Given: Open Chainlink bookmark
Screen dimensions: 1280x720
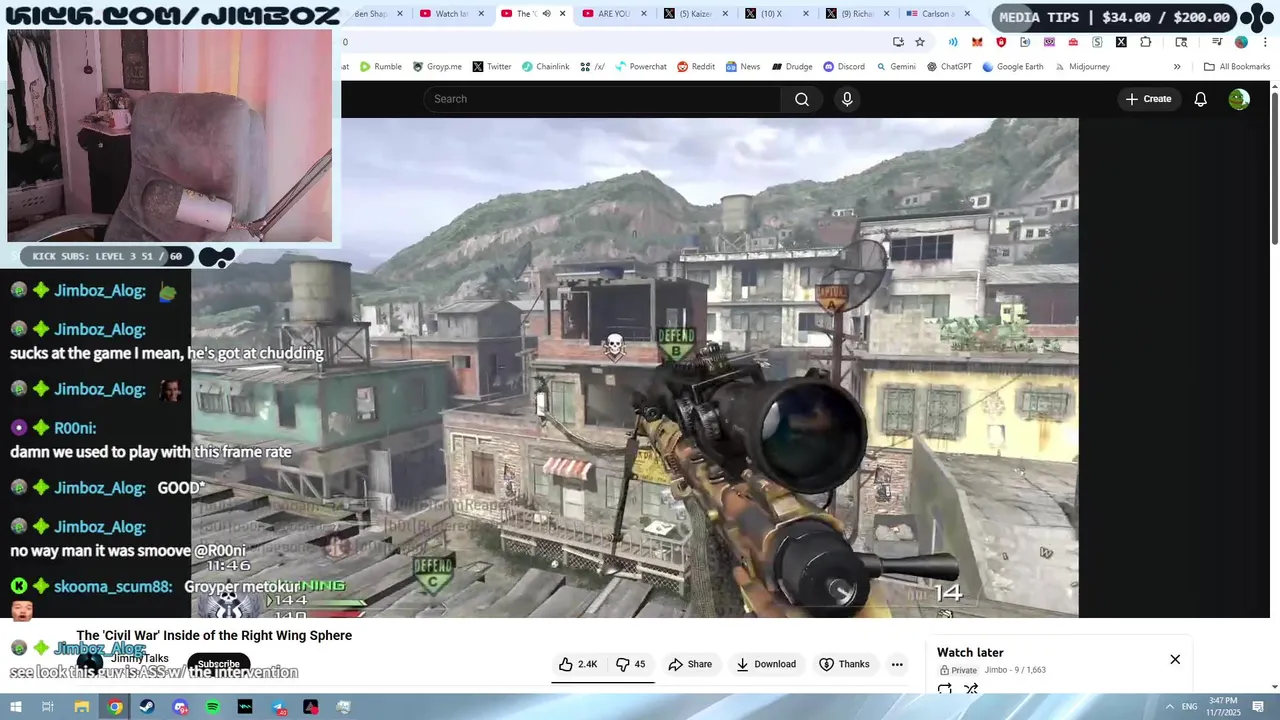Looking at the screenshot, I should point(545,67).
